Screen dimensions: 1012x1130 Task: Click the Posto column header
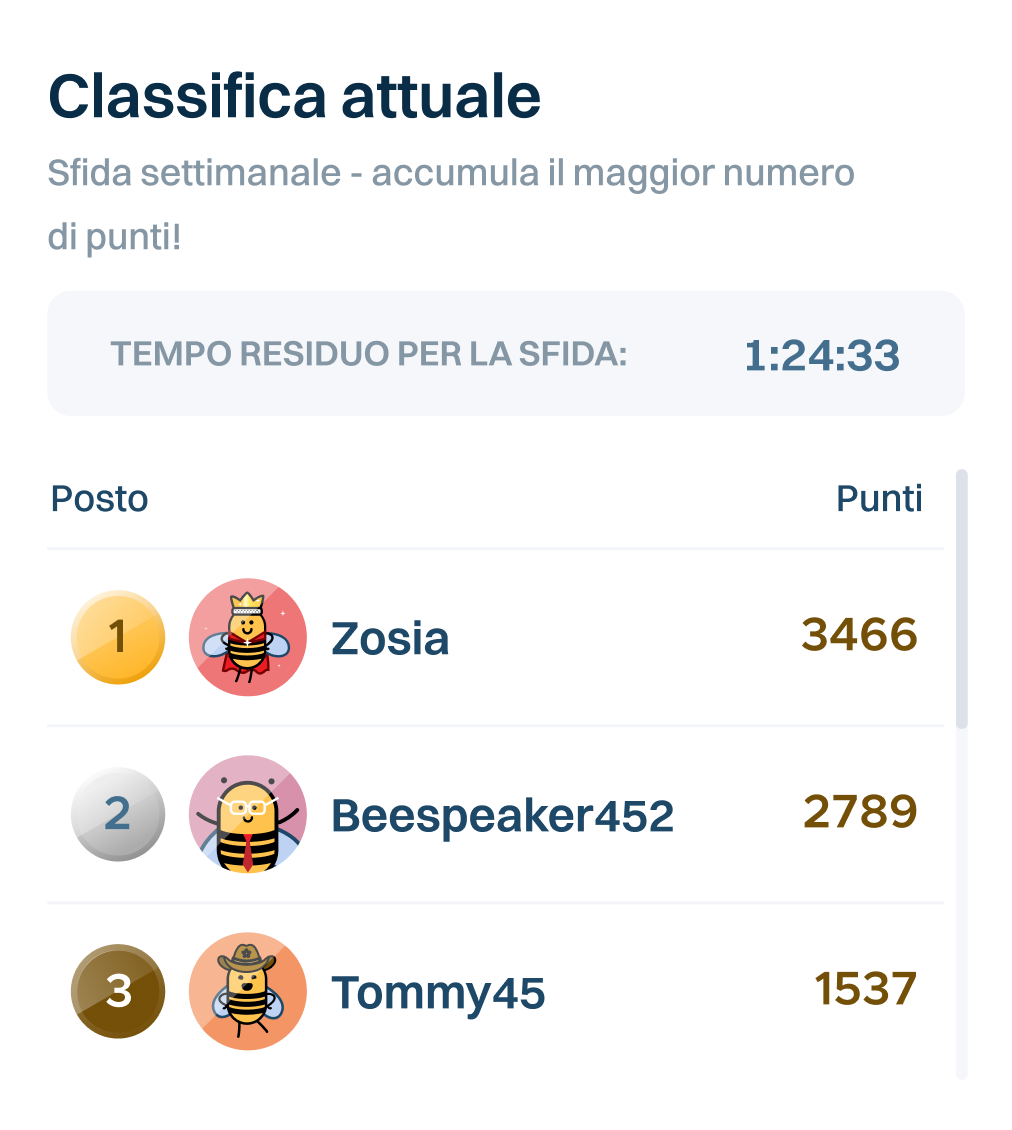[100, 498]
